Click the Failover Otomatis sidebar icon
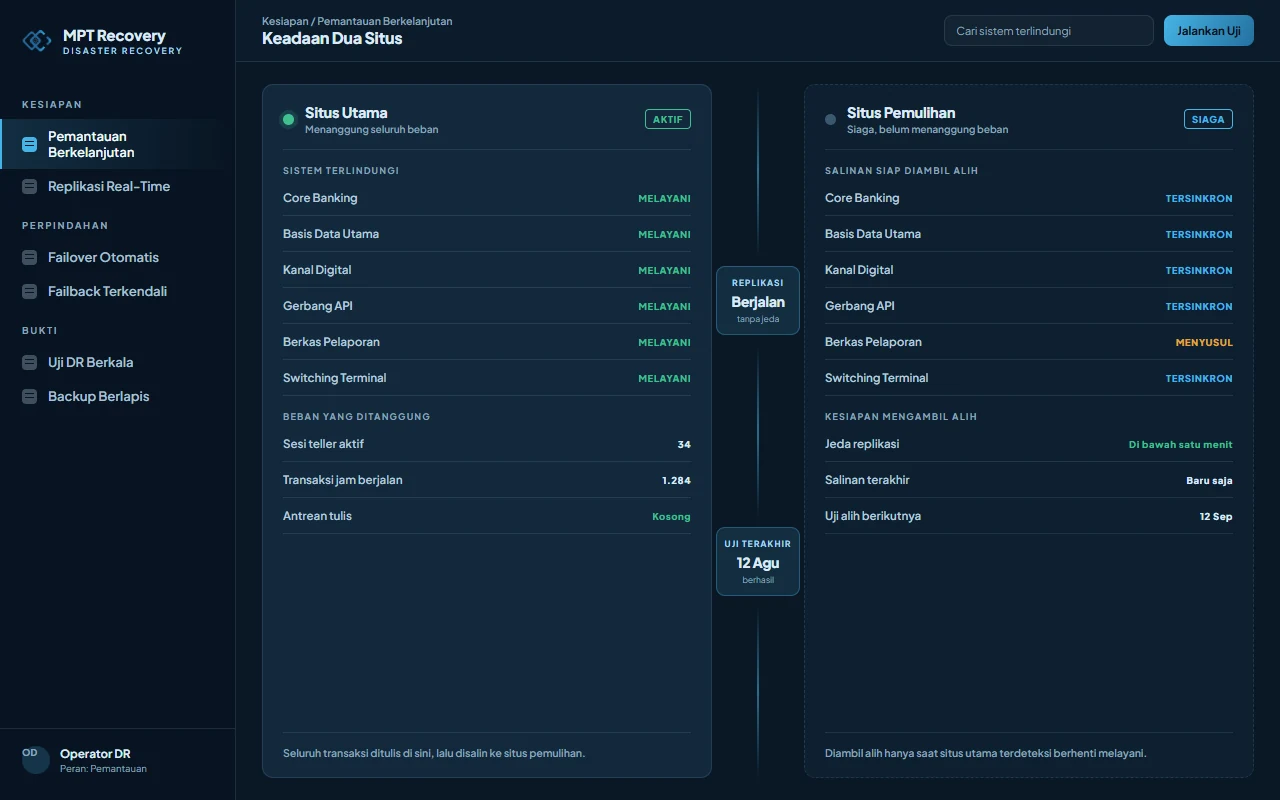Screen dimensions: 1280x800 pyautogui.click(x=29, y=257)
